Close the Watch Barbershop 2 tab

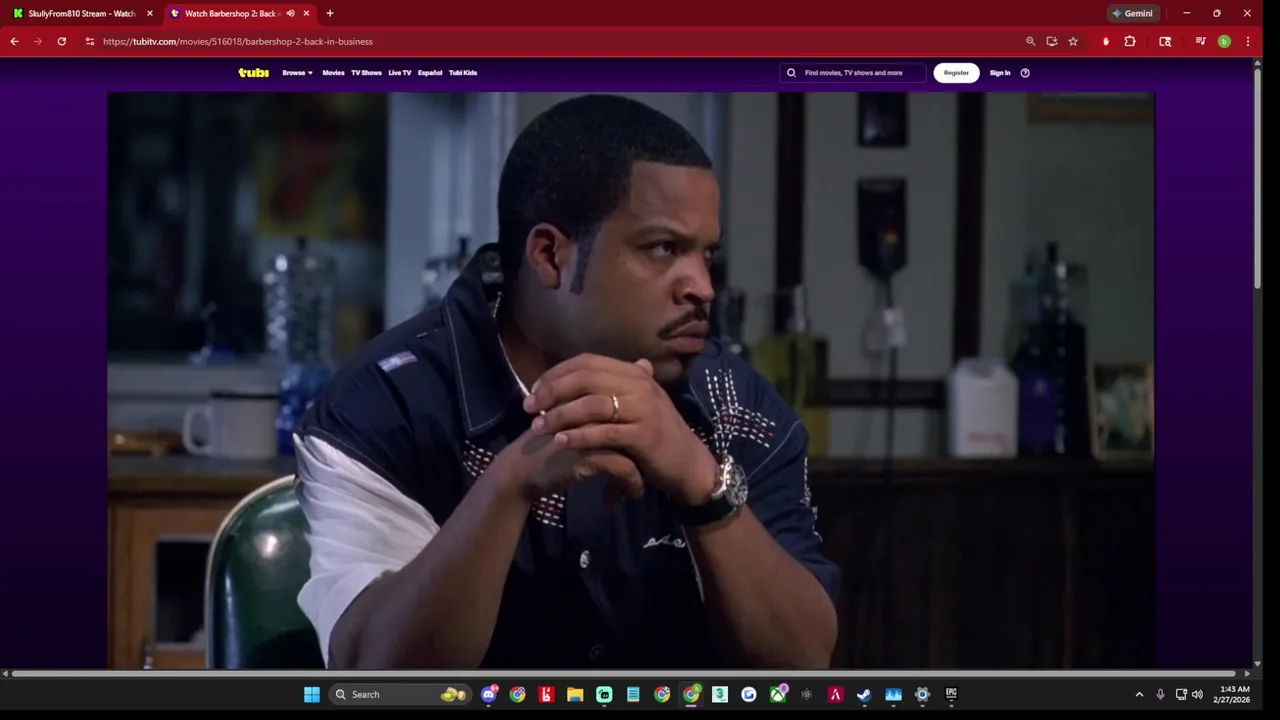click(x=306, y=13)
